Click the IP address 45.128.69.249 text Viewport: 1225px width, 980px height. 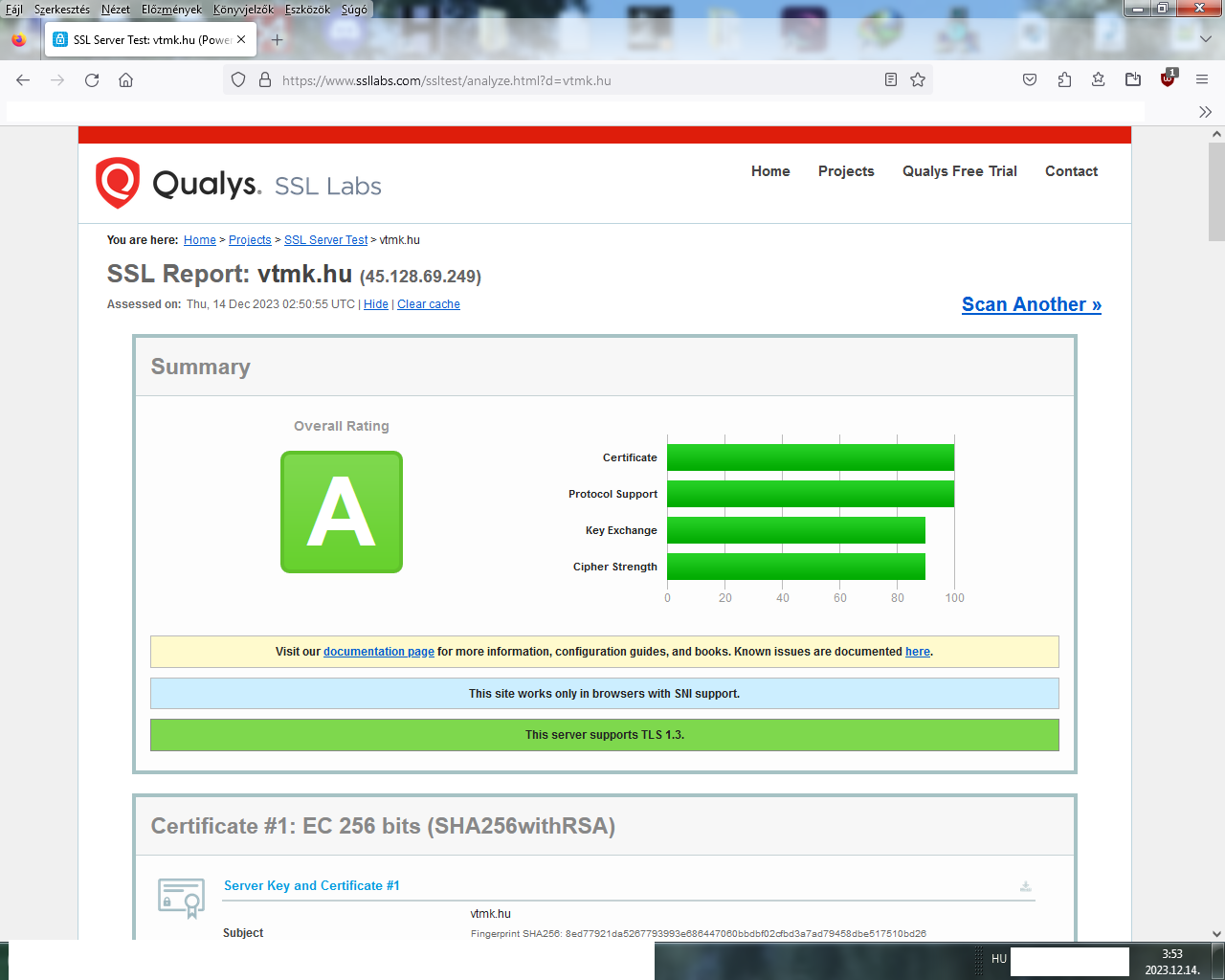tap(420, 277)
